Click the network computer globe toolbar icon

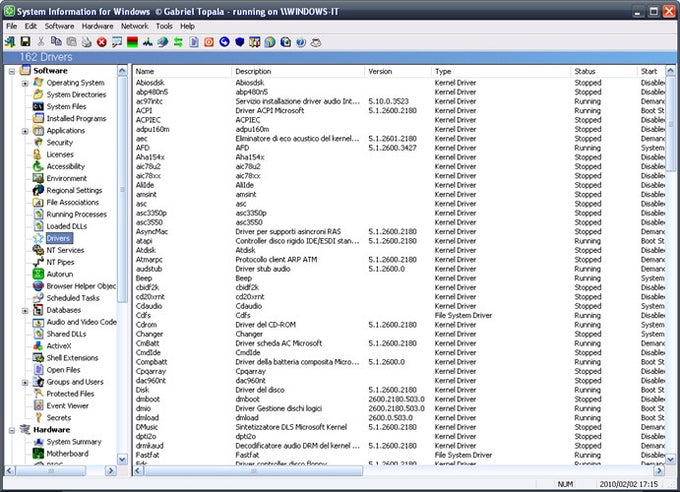click(163, 42)
